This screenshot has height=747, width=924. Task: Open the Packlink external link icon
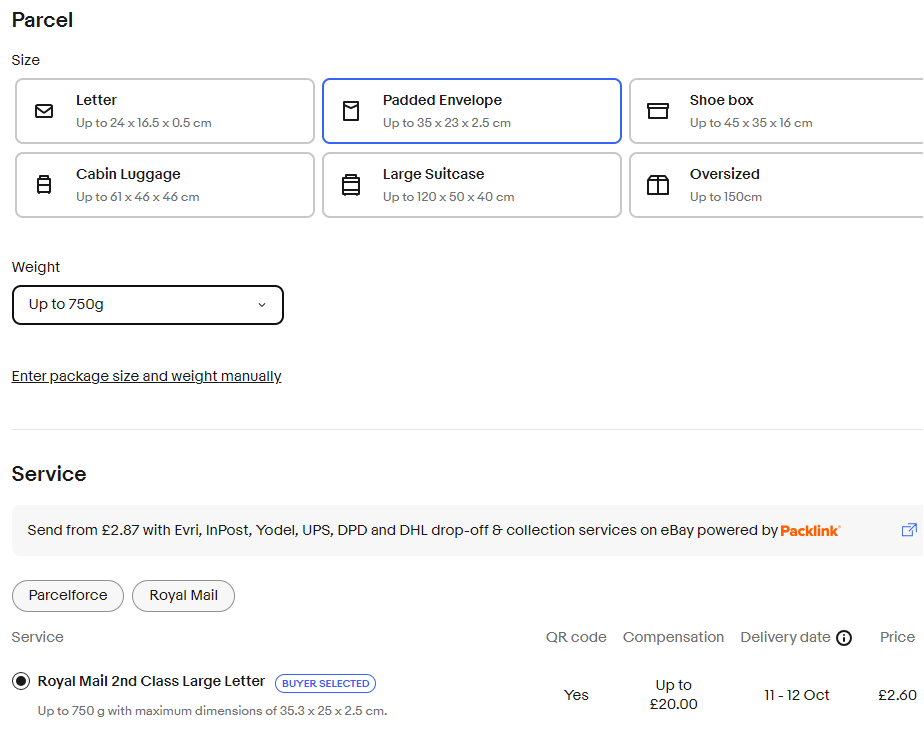point(909,530)
